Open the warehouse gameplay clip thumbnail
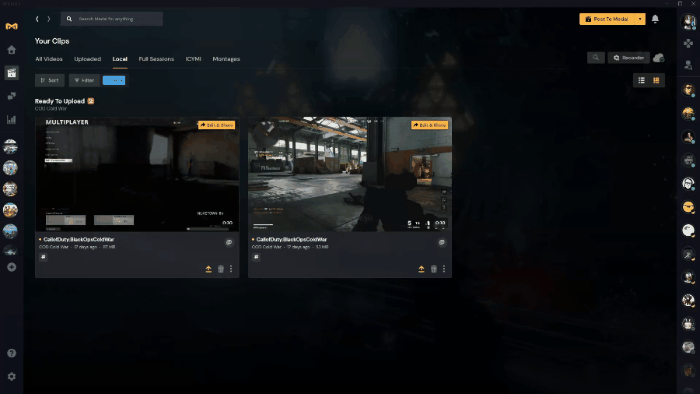This screenshot has width=700, height=394. pyautogui.click(x=350, y=174)
